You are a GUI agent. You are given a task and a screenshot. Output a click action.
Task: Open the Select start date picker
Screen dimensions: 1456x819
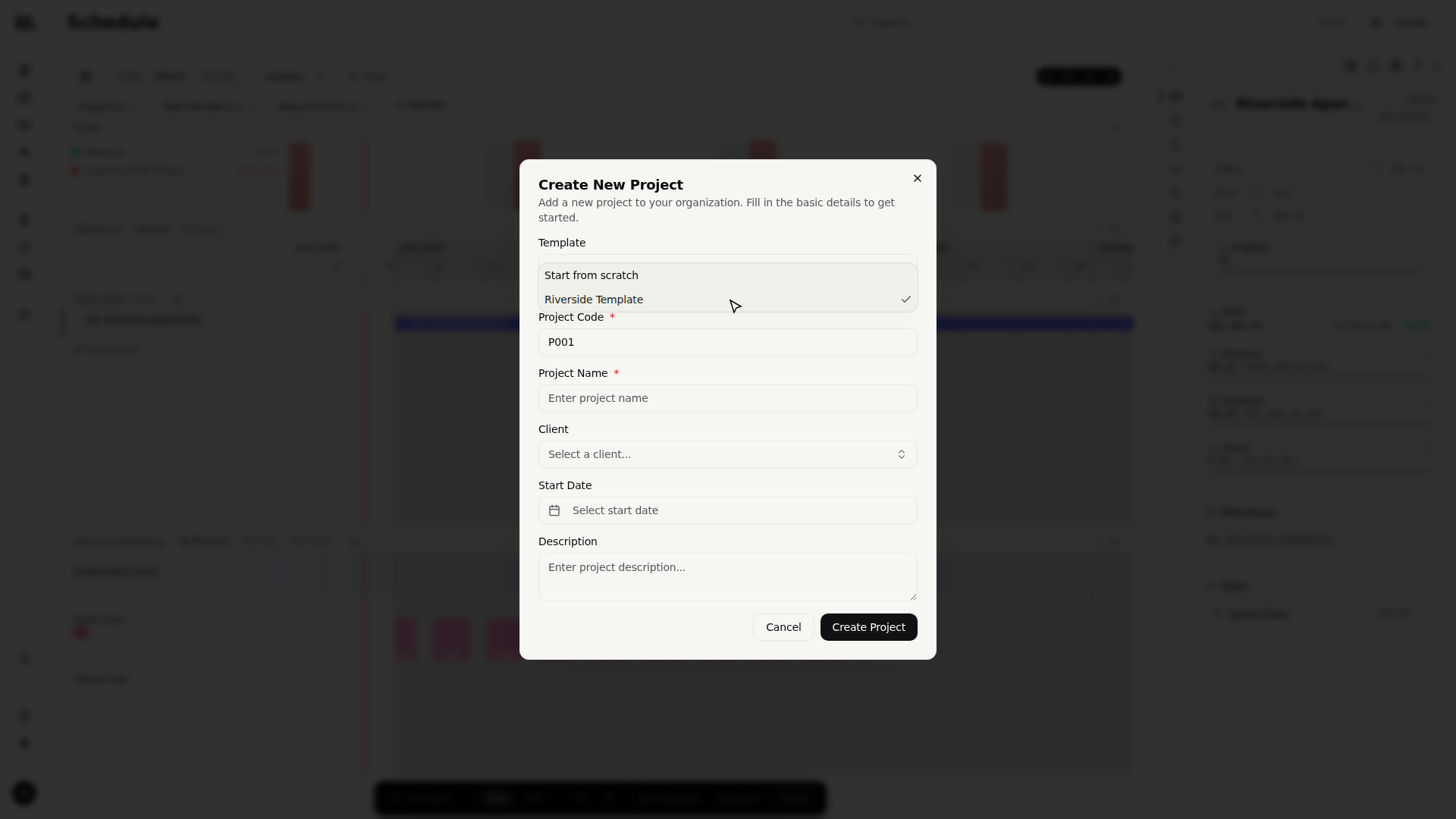click(728, 510)
